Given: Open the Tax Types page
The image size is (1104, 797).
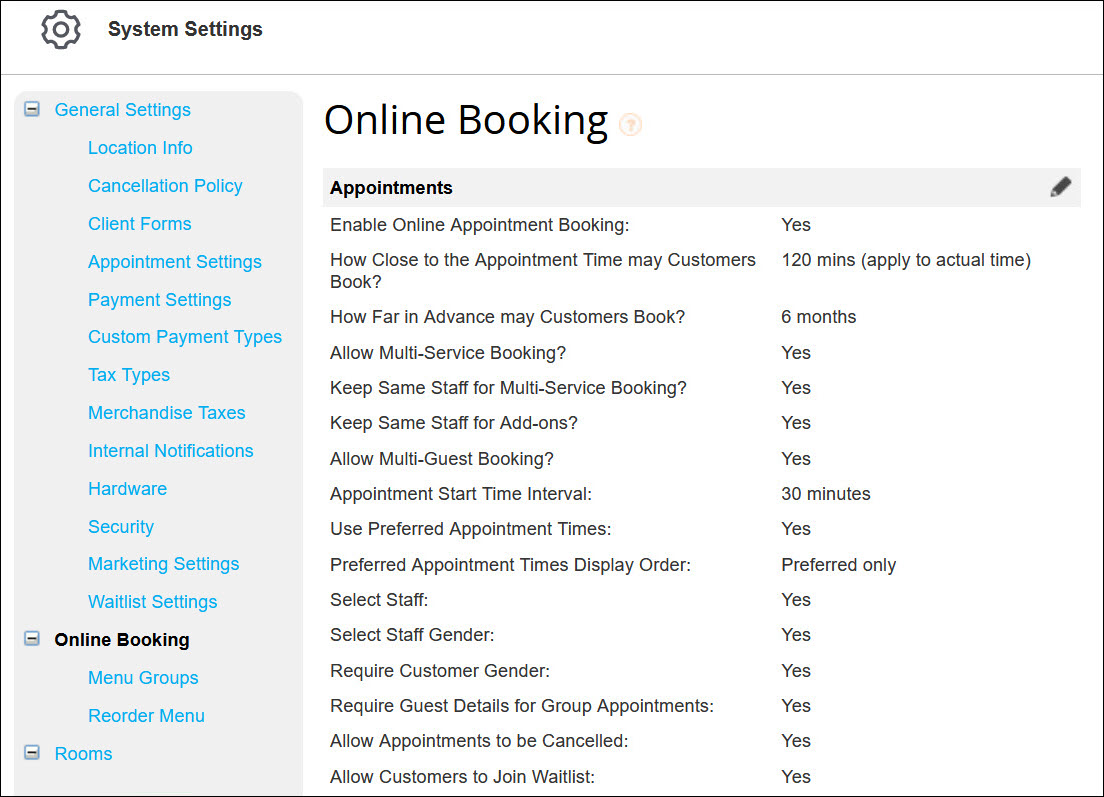Looking at the screenshot, I should (129, 375).
